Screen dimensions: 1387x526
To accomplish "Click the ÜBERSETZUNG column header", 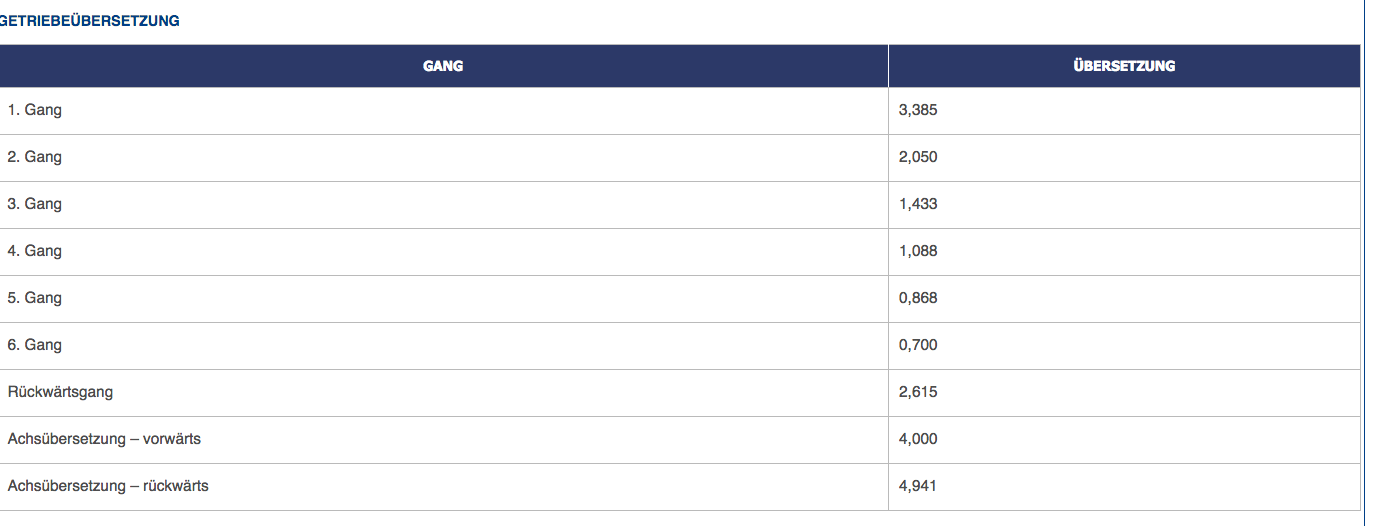I will (x=1124, y=66).
